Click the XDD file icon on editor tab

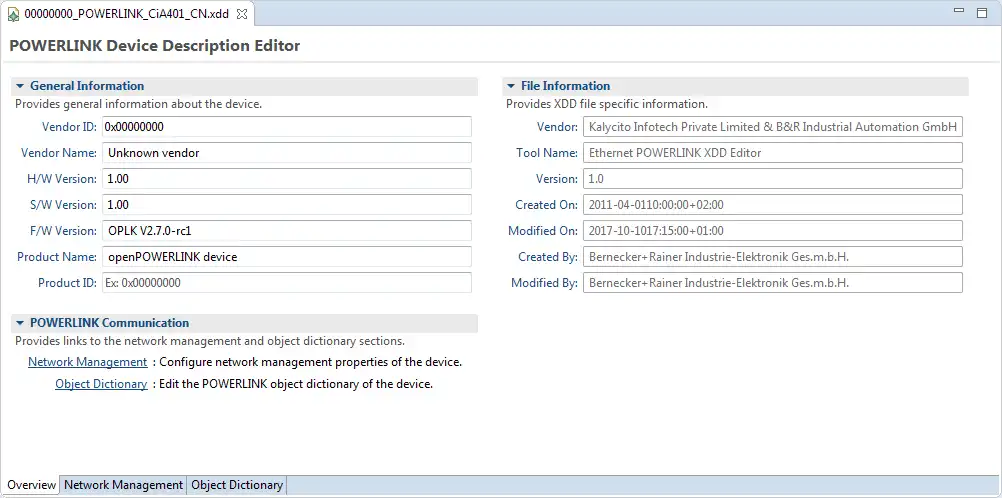pos(13,14)
